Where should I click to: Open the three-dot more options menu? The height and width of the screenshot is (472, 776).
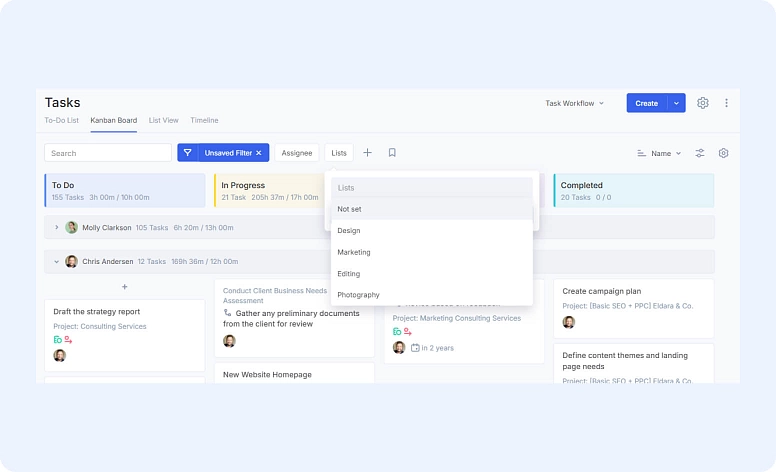point(727,103)
